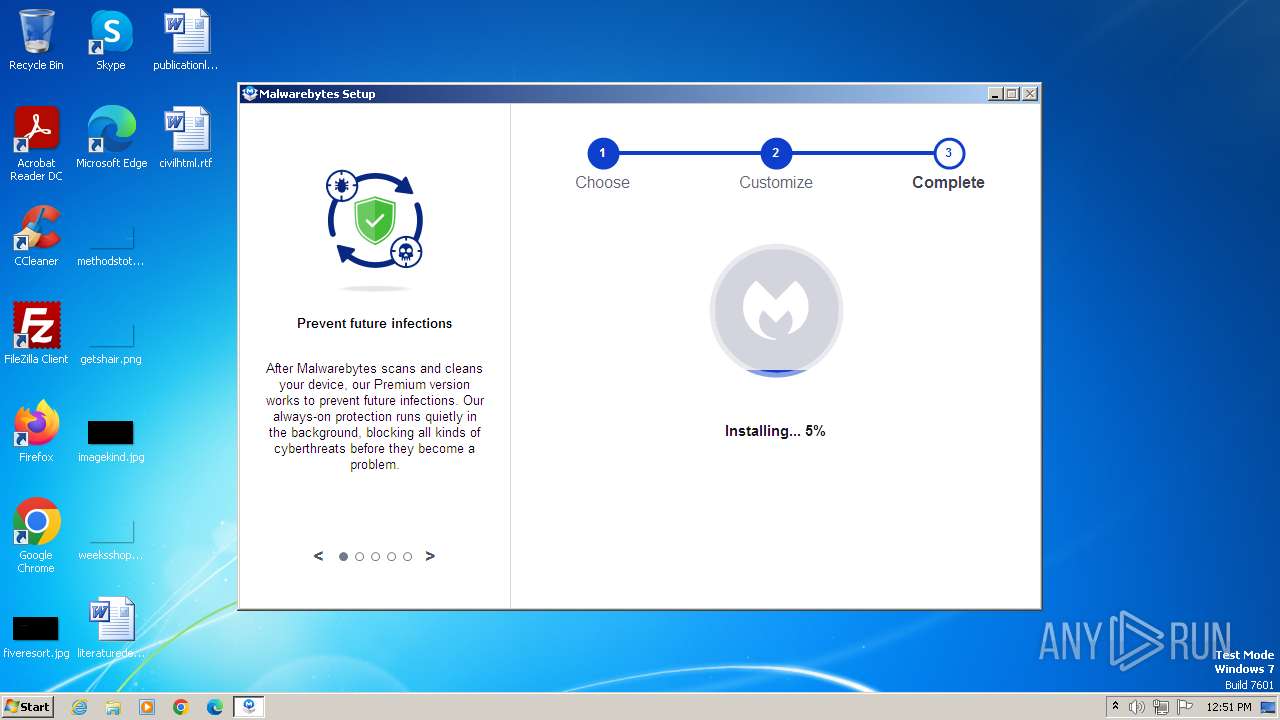Select imagekind.jpg desktop file
The height and width of the screenshot is (720, 1280).
pyautogui.click(x=110, y=441)
